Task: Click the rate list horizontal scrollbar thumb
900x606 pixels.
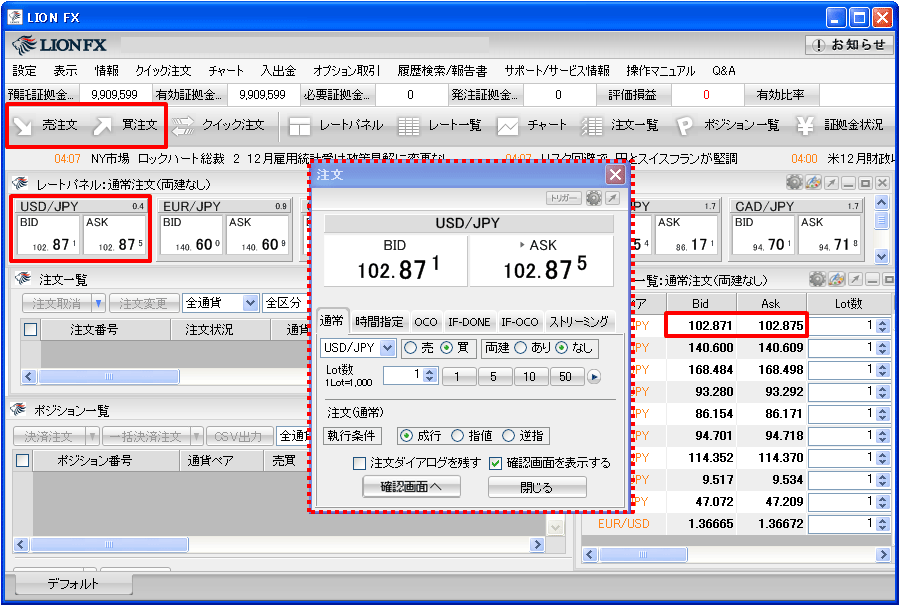Action: pyautogui.click(x=643, y=554)
